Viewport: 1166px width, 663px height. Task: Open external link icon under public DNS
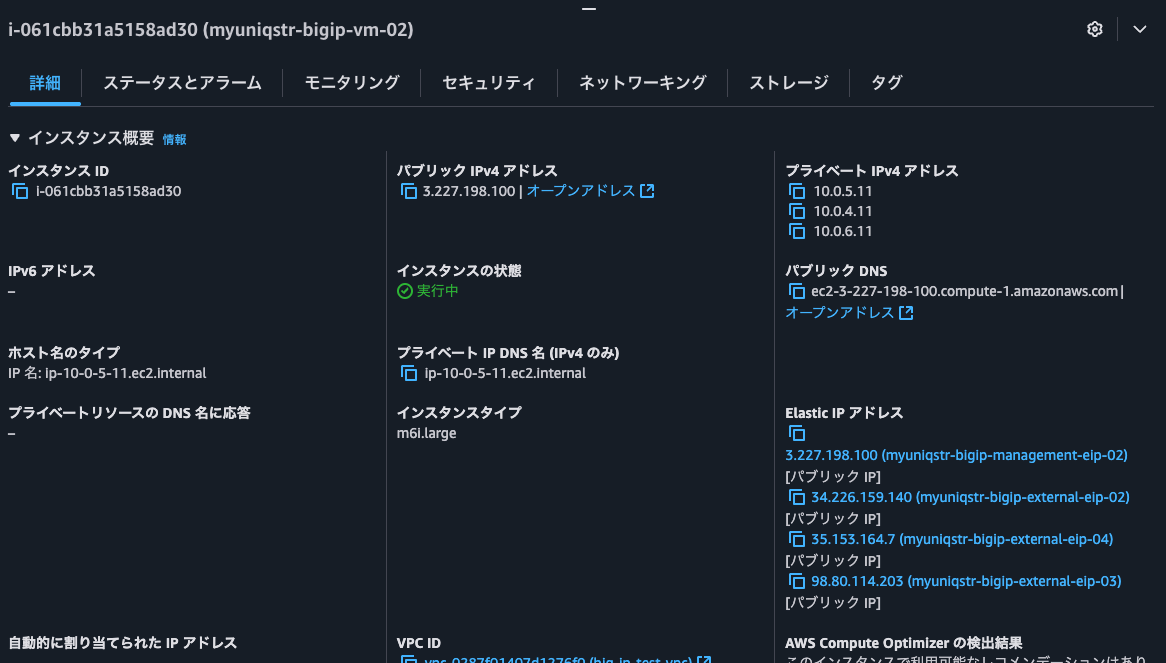906,313
